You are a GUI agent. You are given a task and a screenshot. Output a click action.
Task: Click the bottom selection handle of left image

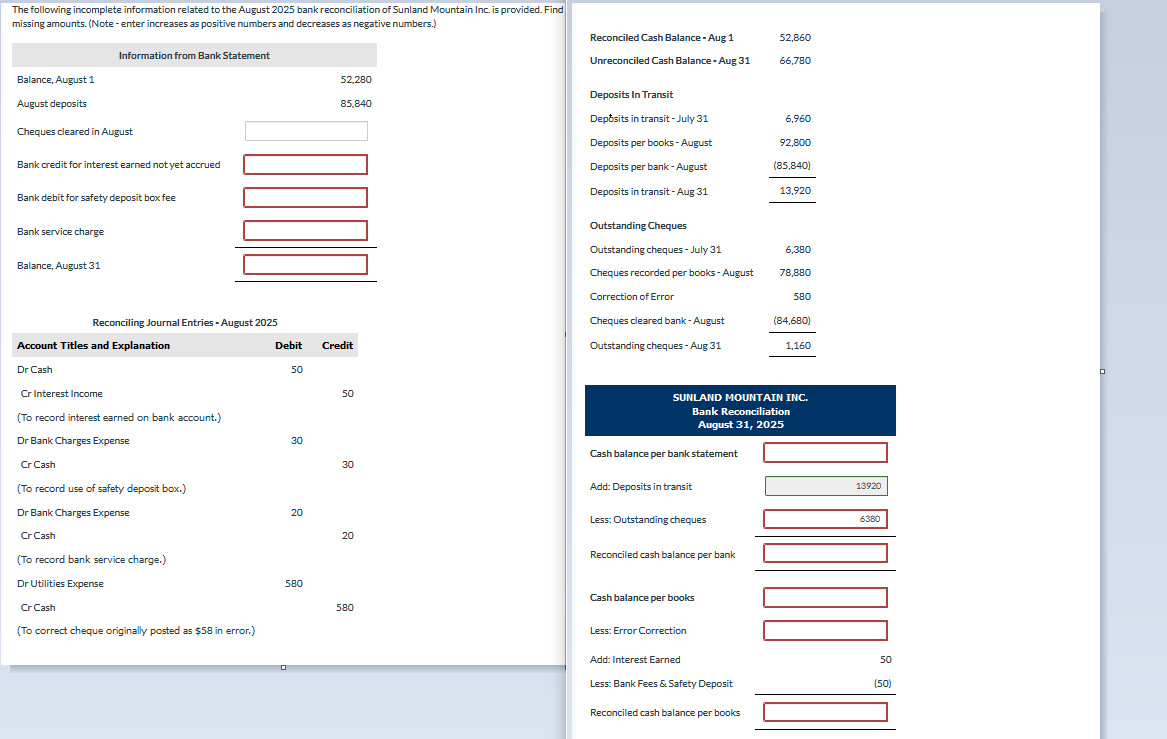[283, 668]
